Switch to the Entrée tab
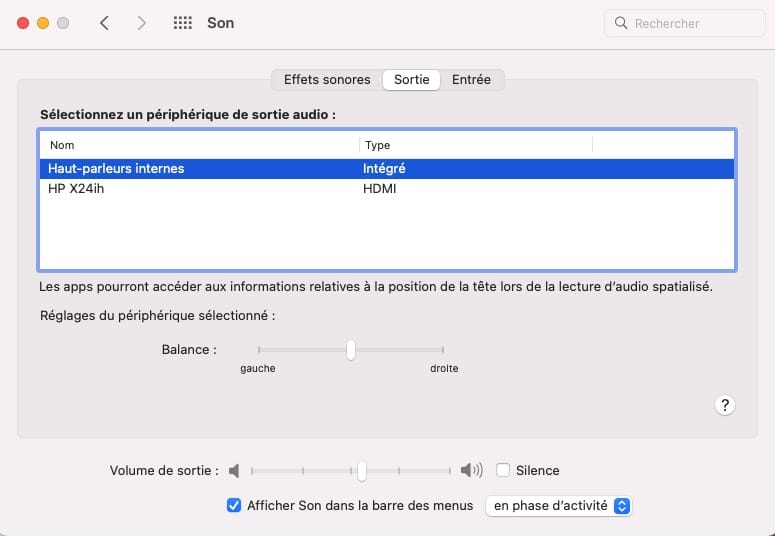This screenshot has height=536, width=775. (x=472, y=80)
